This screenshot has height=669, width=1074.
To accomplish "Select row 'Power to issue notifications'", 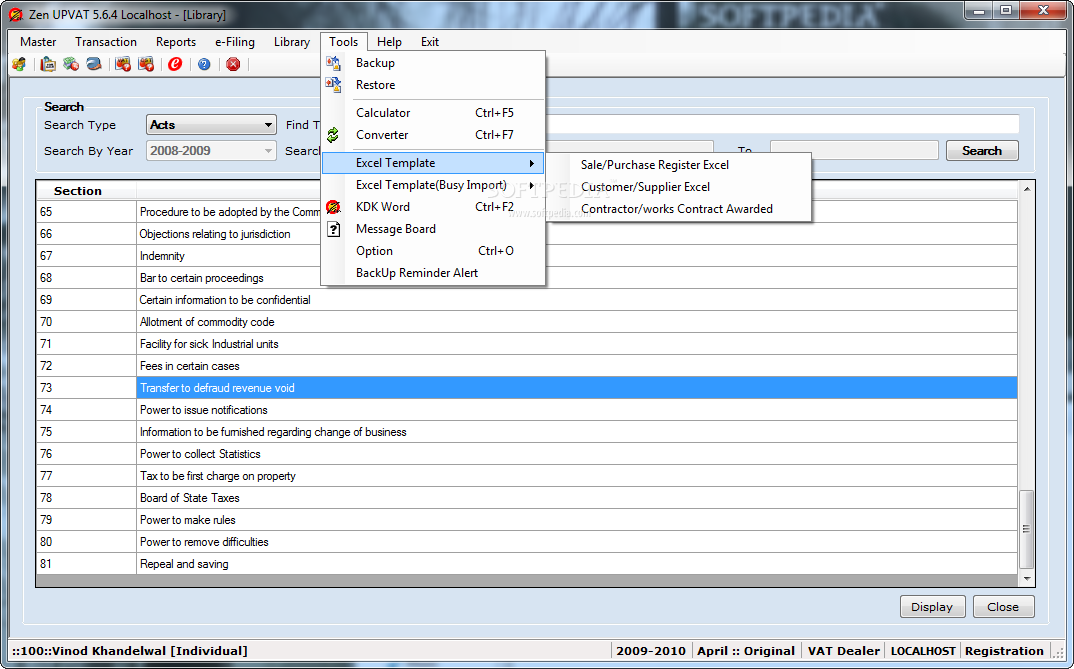I will pos(527,410).
